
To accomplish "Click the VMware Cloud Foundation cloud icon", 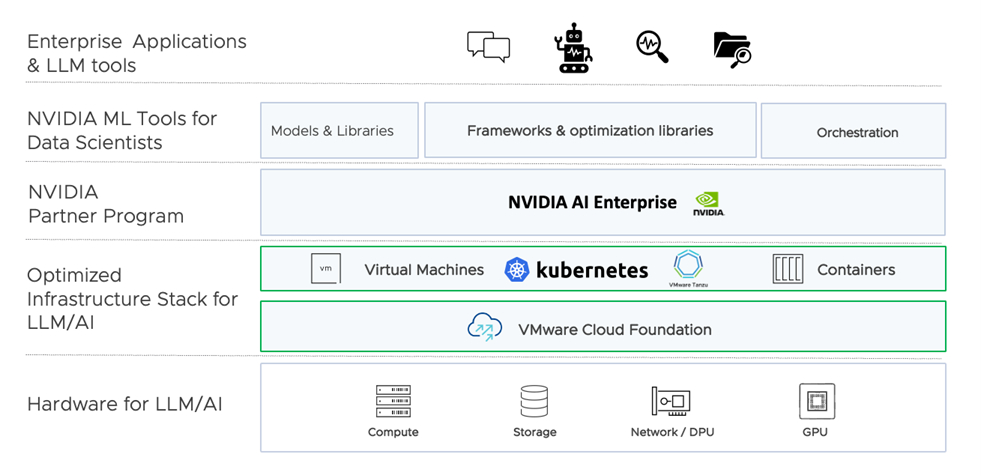I will coord(485,328).
